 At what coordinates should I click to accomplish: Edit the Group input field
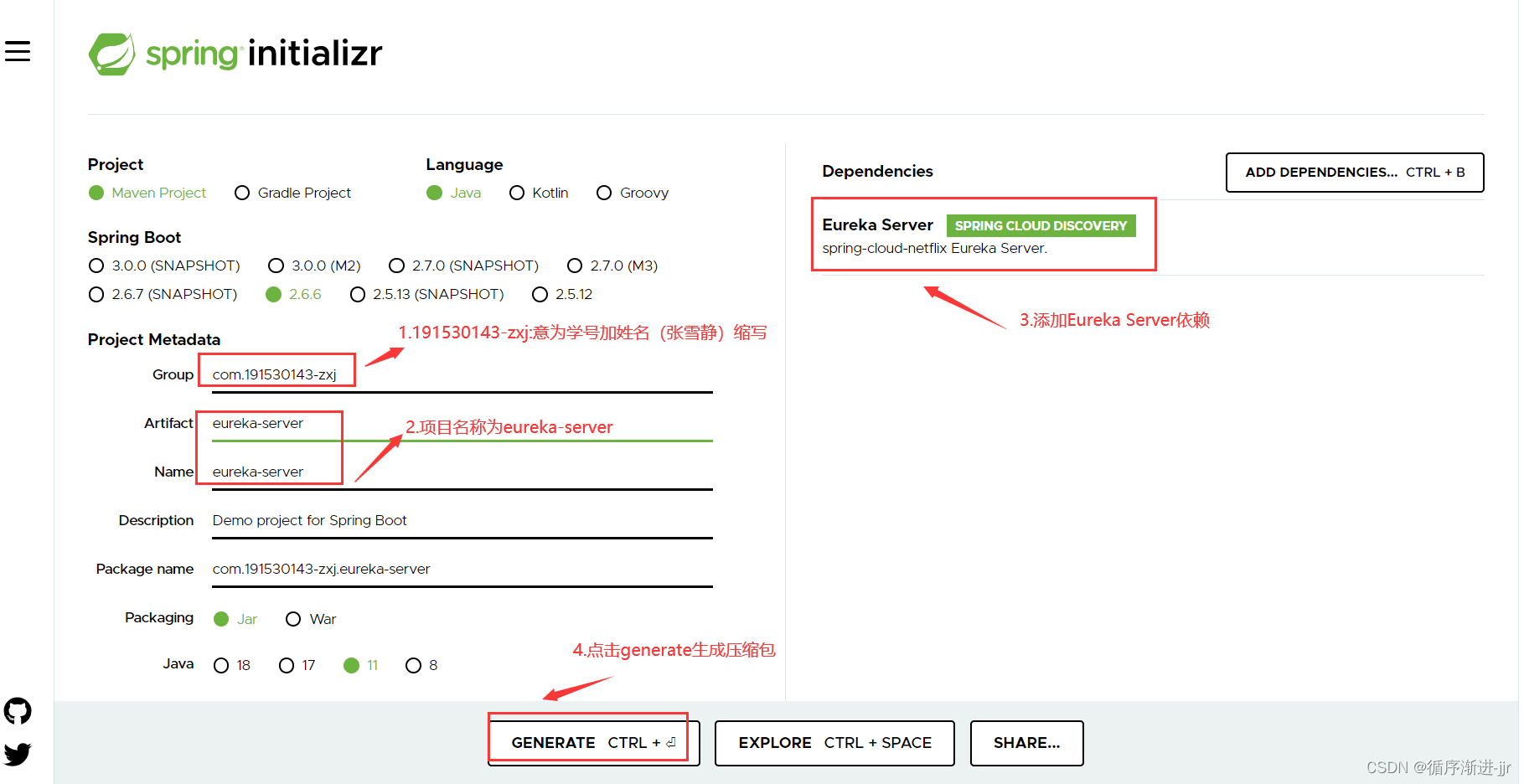pyautogui.click(x=462, y=374)
